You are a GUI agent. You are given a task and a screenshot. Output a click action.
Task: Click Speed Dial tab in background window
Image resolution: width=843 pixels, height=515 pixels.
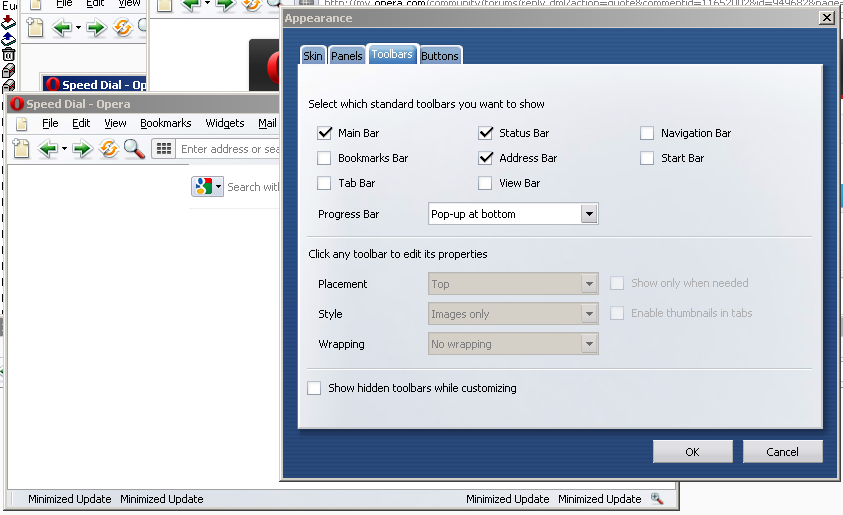tap(95, 84)
